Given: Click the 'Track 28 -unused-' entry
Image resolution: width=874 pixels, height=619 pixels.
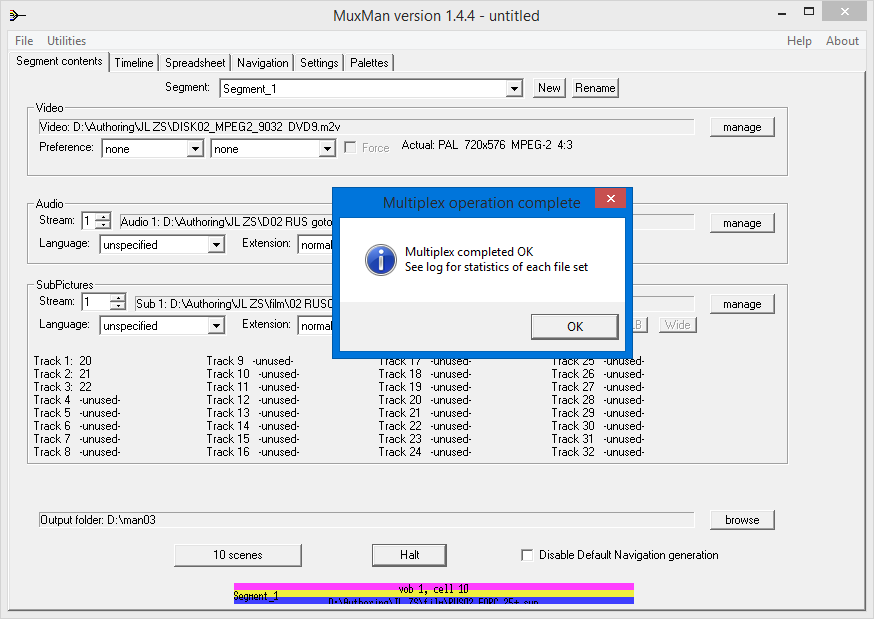Looking at the screenshot, I should tap(598, 400).
